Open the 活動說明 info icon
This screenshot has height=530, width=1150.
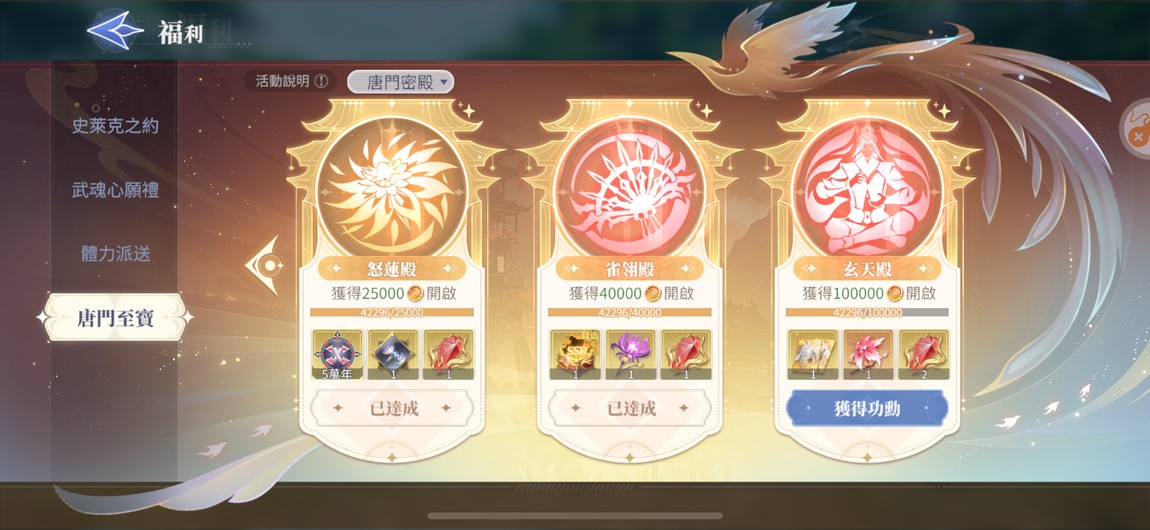click(321, 81)
